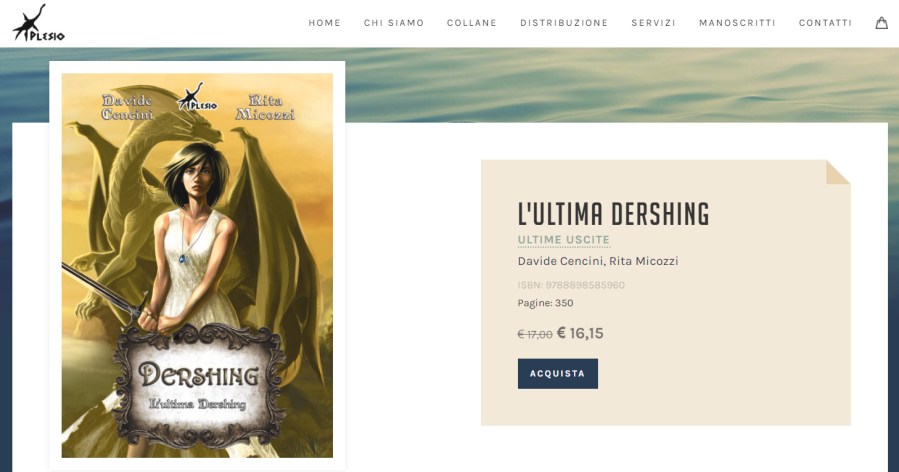
Task: Click the authors Davide Cencini, Rita Micozzi
Action: point(598,261)
